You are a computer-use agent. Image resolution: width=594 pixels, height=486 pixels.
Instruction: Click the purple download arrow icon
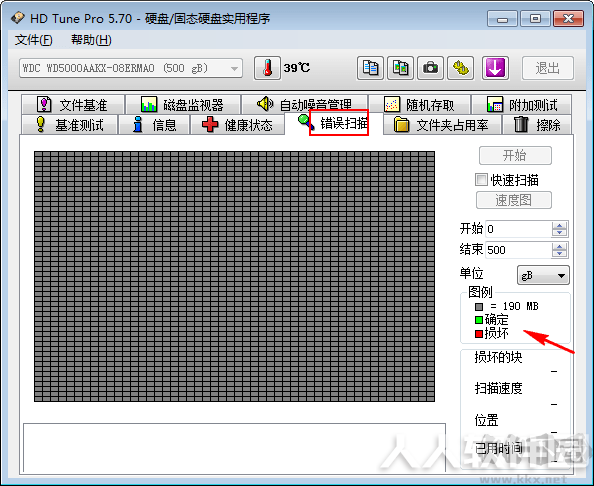coord(495,68)
